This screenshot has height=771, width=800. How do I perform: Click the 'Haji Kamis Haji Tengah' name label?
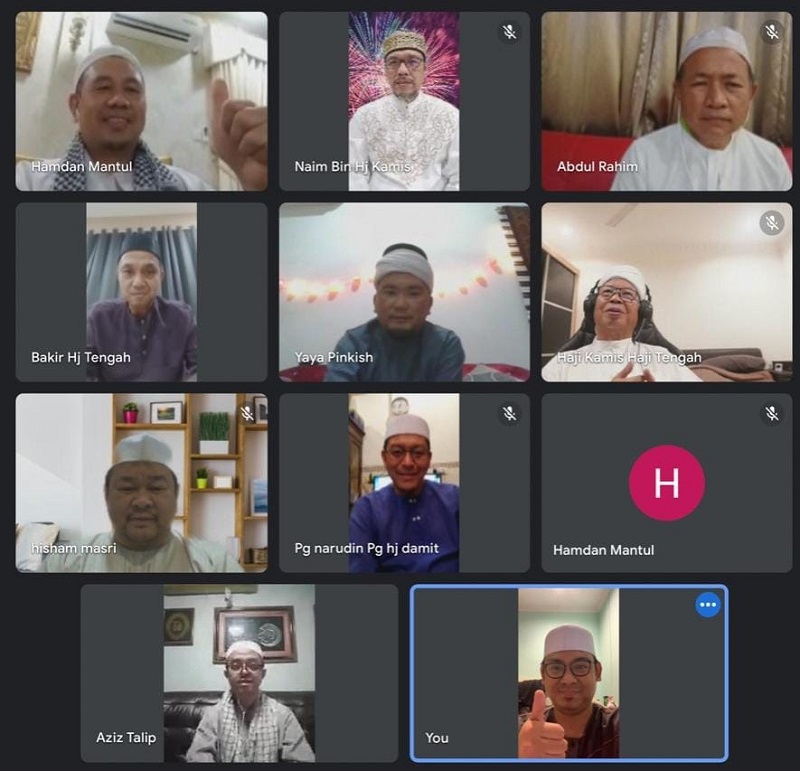tap(629, 357)
